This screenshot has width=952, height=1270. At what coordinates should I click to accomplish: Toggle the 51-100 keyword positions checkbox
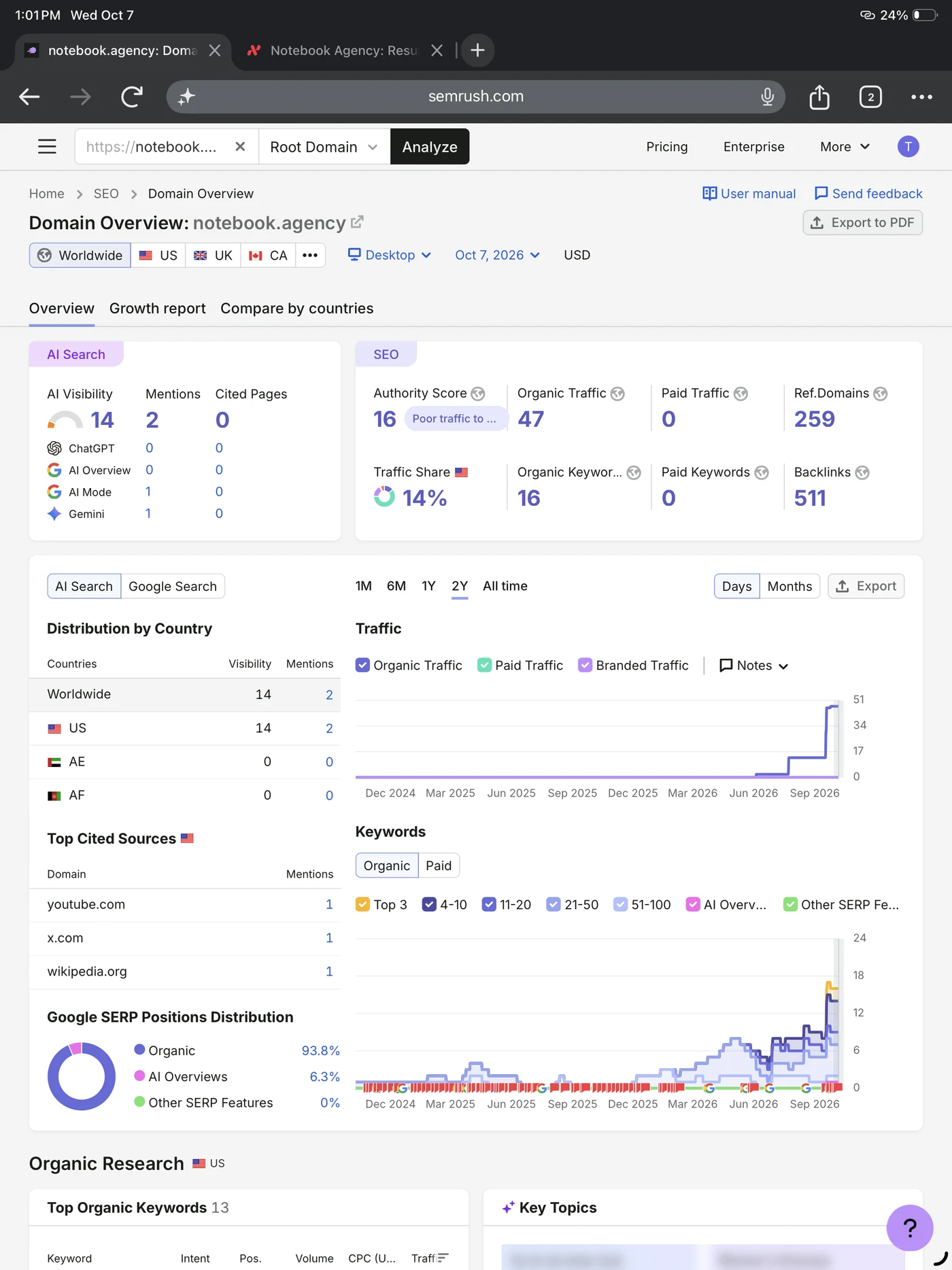[x=620, y=904]
